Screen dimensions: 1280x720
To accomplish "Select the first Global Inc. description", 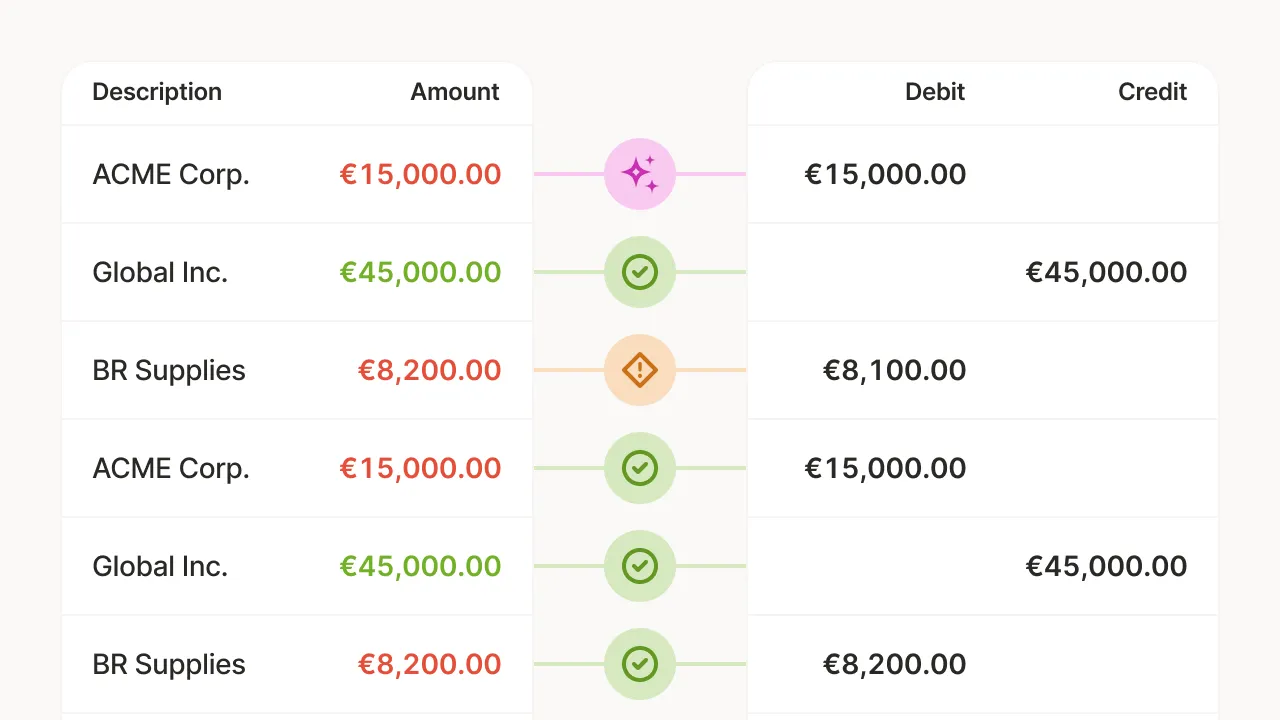I will coord(160,272).
